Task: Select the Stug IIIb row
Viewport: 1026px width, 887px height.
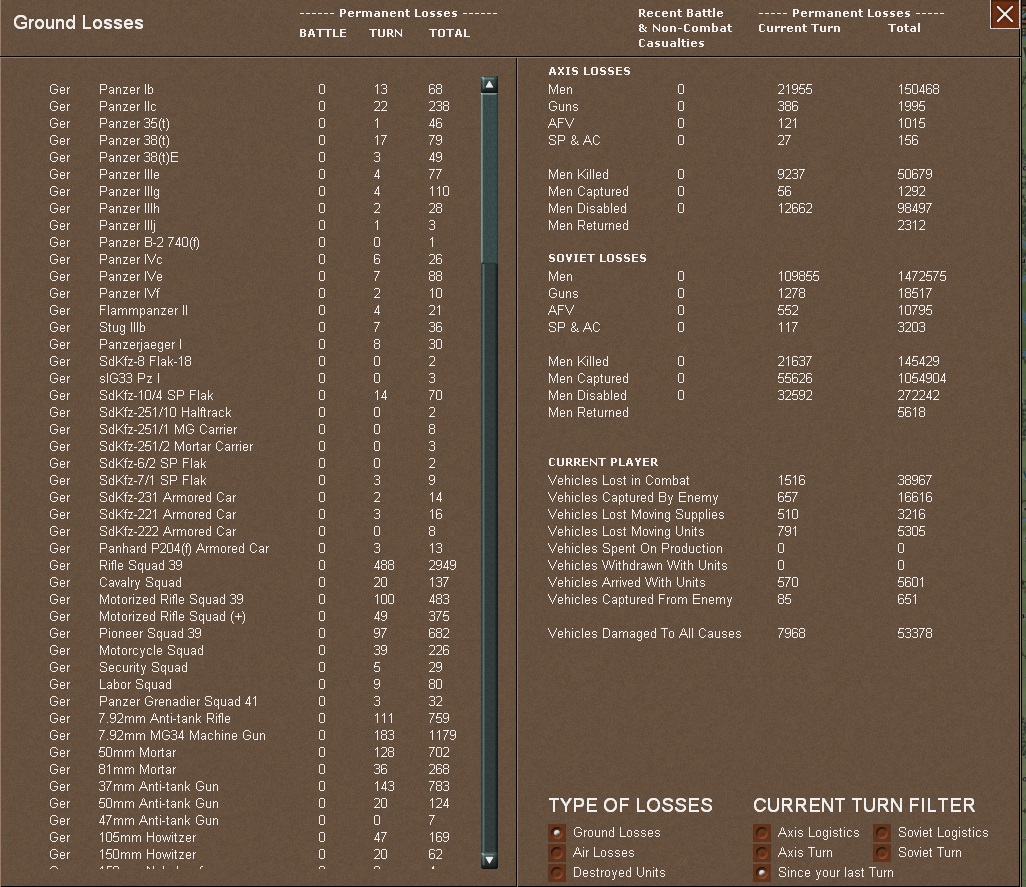Action: coord(253,328)
